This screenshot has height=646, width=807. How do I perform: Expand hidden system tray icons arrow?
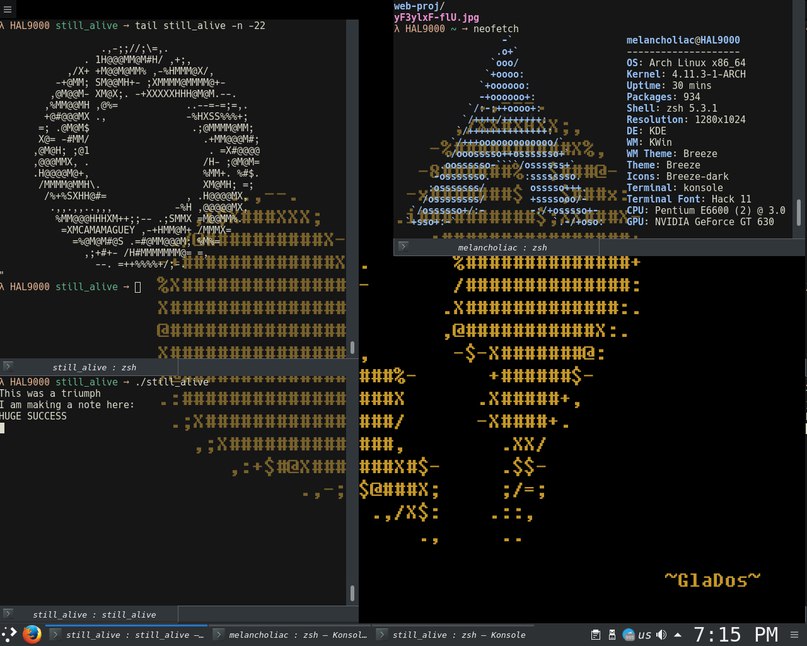click(678, 635)
